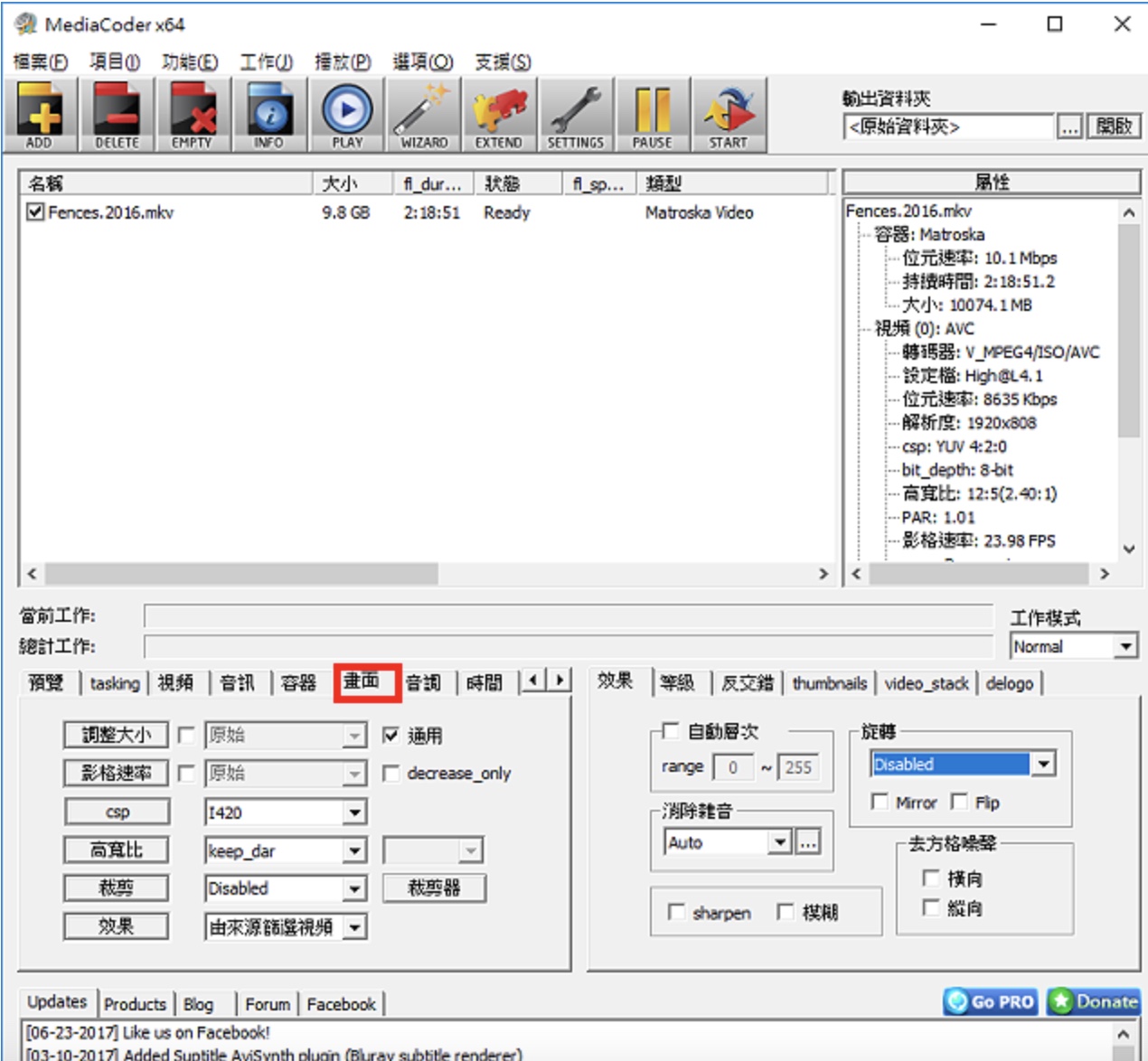The height and width of the screenshot is (1061, 1148).
Task: Click the ADD file toolbar icon
Action: point(40,115)
